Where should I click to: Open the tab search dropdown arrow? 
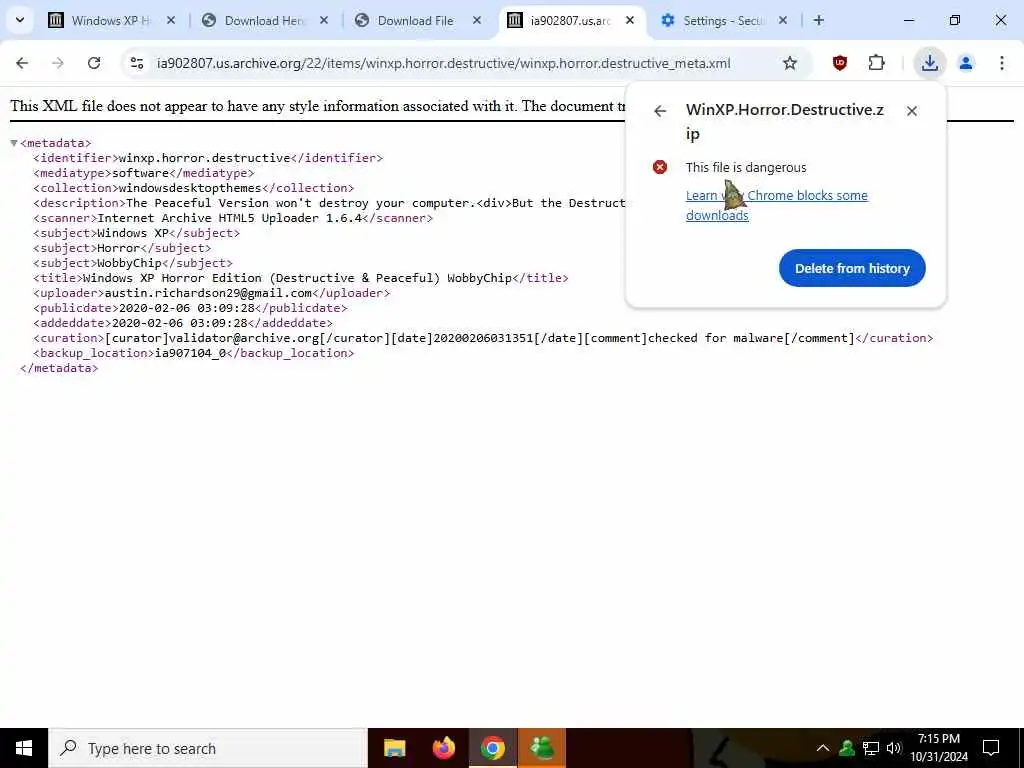[x=20, y=20]
